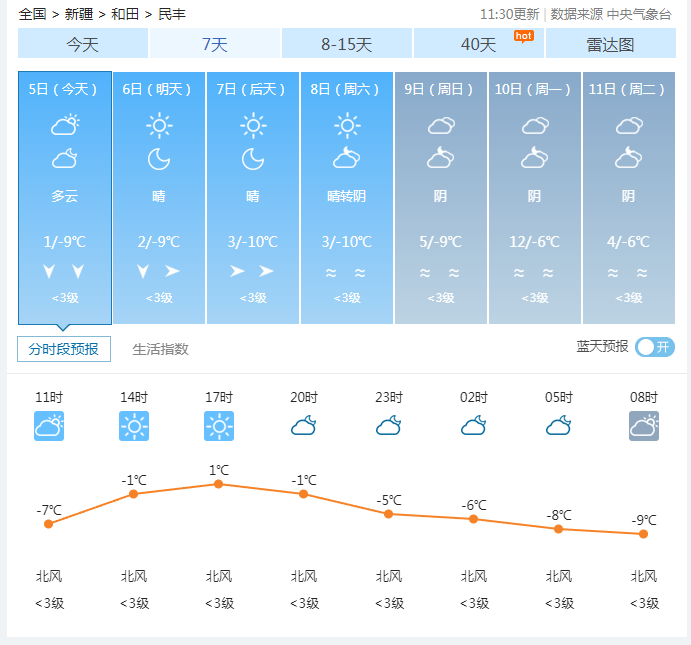Open the 雷达图 radar tab
Screen dimensions: 691x645
610,44
